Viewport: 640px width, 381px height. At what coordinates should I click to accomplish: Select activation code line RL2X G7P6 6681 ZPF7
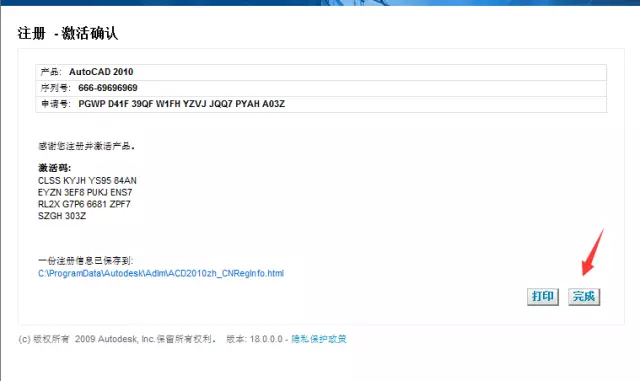pos(84,204)
